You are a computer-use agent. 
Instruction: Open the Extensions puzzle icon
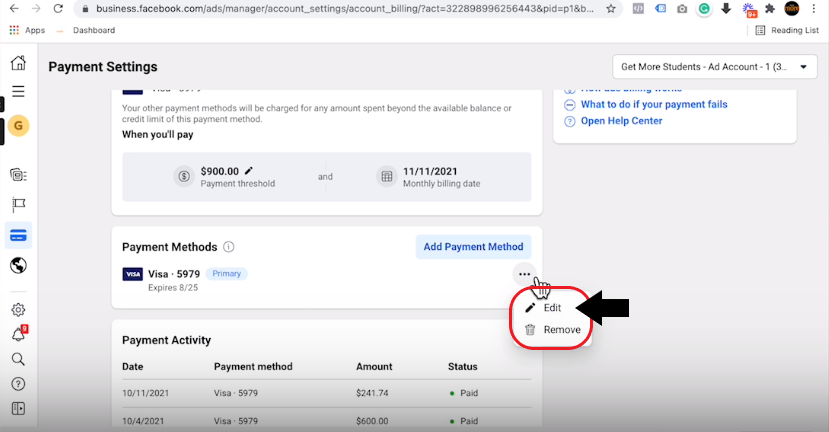(770, 8)
